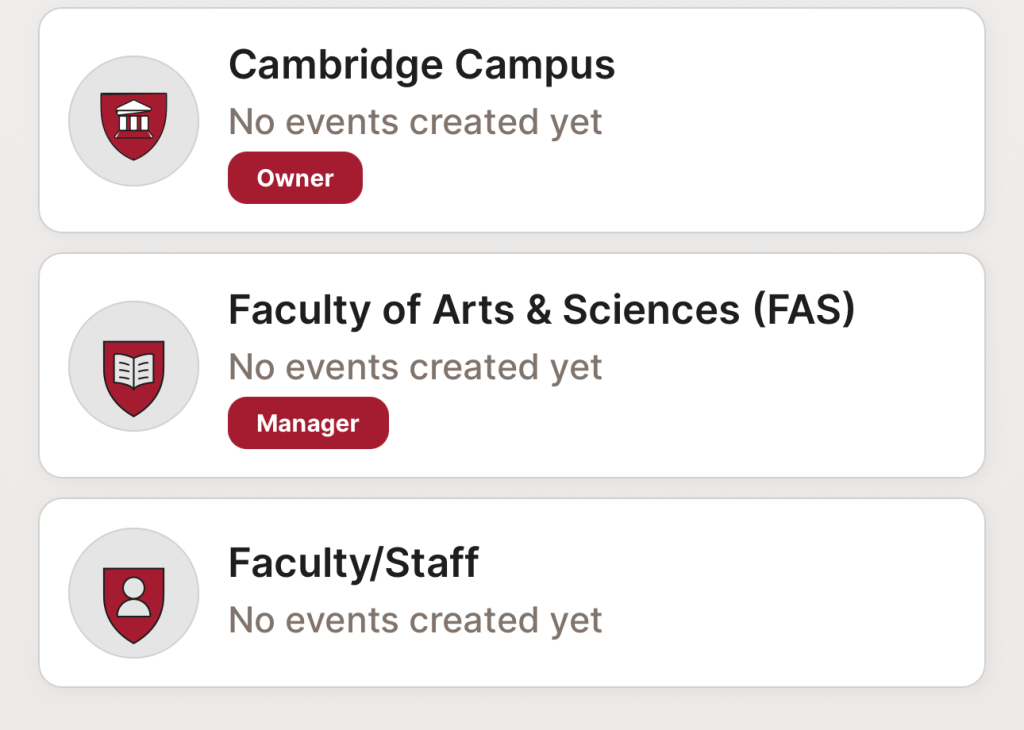Open the Cambridge Campus title
Screen dimensions: 1024x730
[x=421, y=65]
